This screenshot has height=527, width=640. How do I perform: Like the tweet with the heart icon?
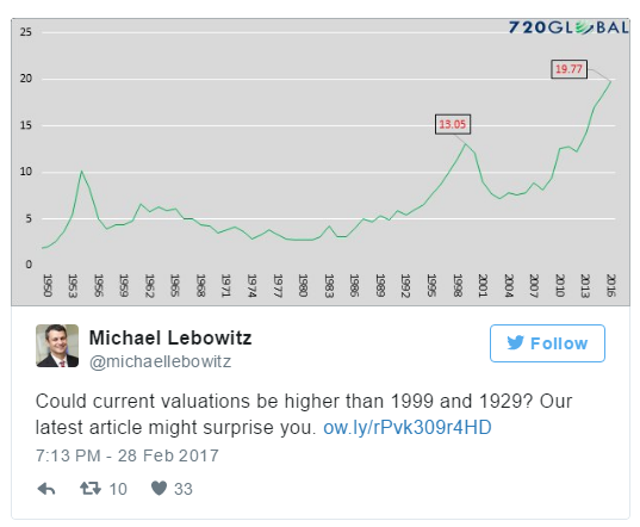coord(158,489)
